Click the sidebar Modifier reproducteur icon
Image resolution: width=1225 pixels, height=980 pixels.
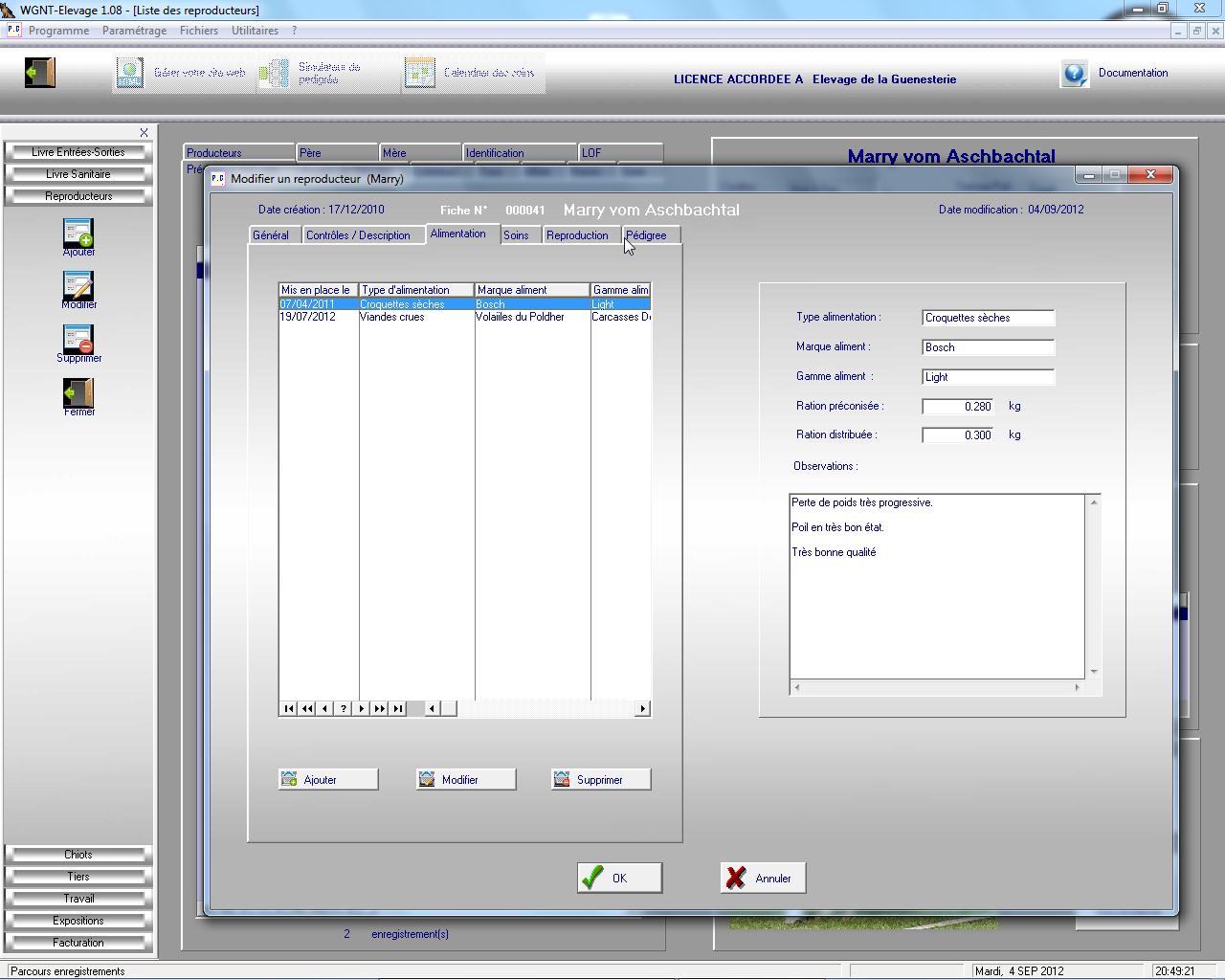78,286
